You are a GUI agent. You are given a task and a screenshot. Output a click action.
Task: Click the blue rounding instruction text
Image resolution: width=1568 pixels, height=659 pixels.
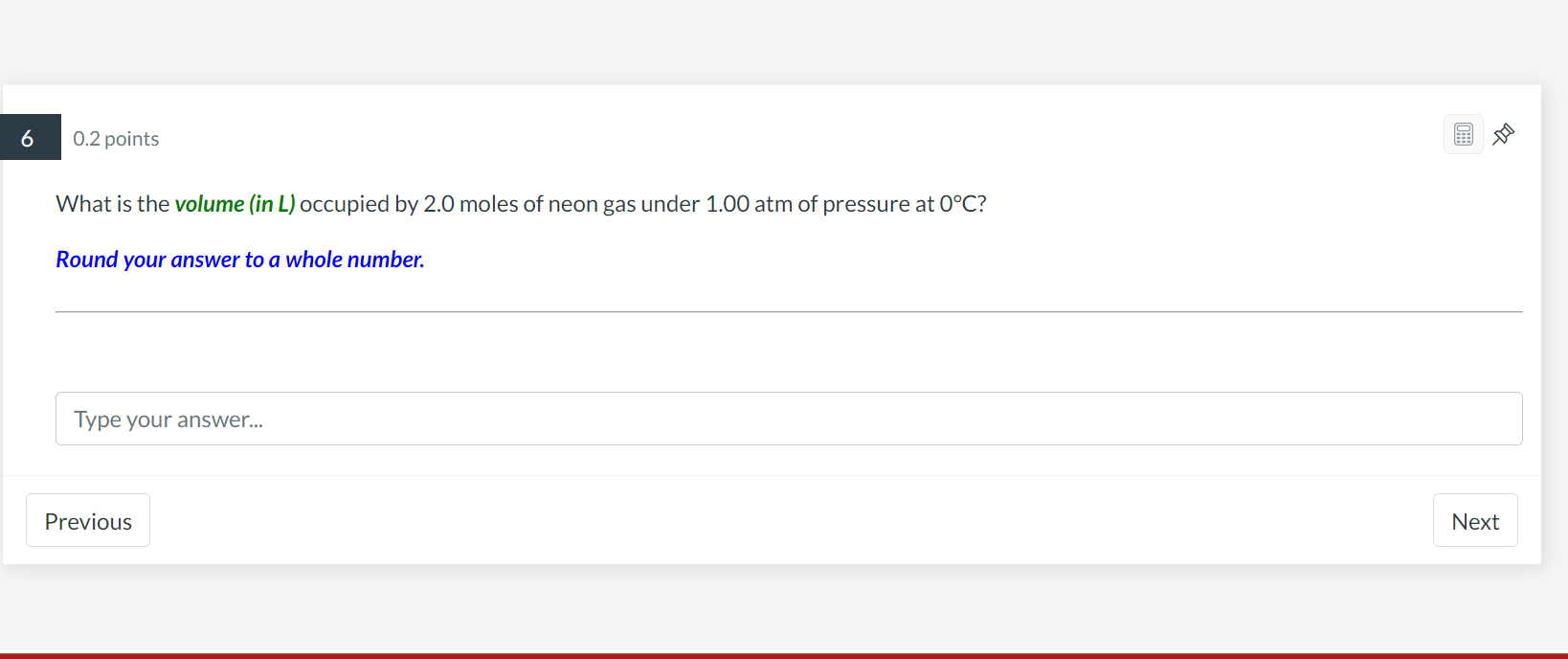coord(239,259)
